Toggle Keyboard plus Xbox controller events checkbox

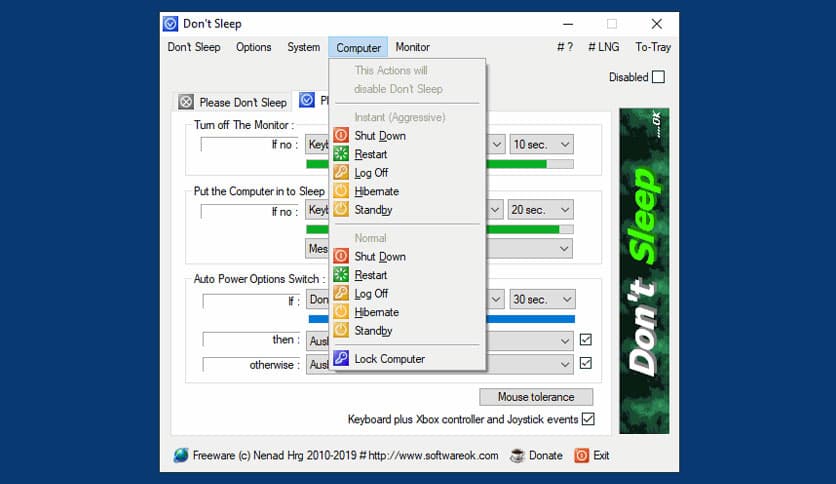pos(588,420)
